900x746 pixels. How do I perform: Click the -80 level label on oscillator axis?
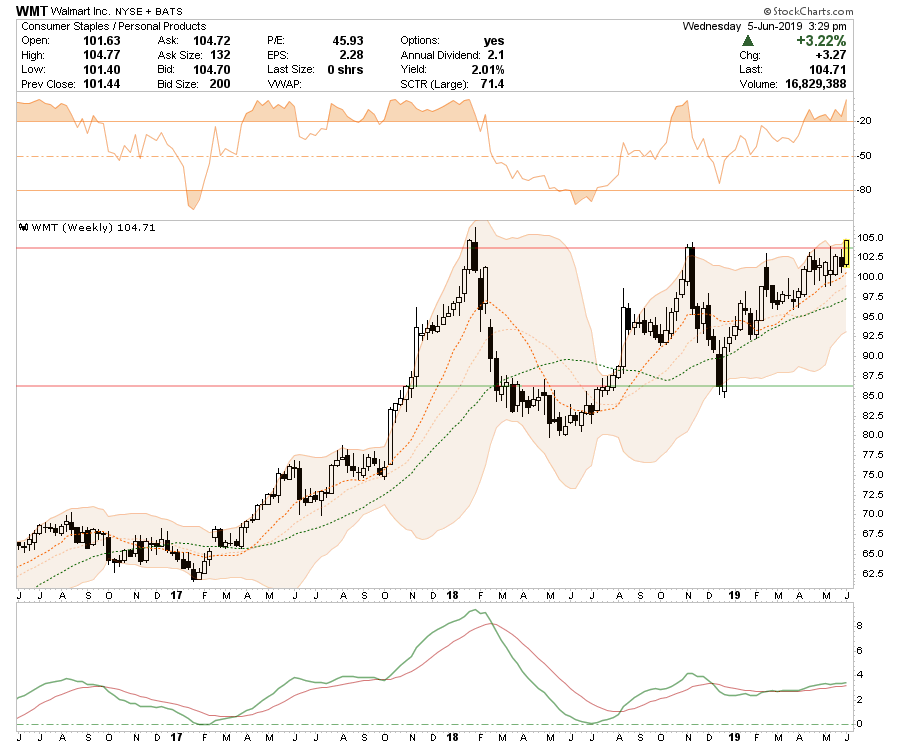click(x=864, y=190)
